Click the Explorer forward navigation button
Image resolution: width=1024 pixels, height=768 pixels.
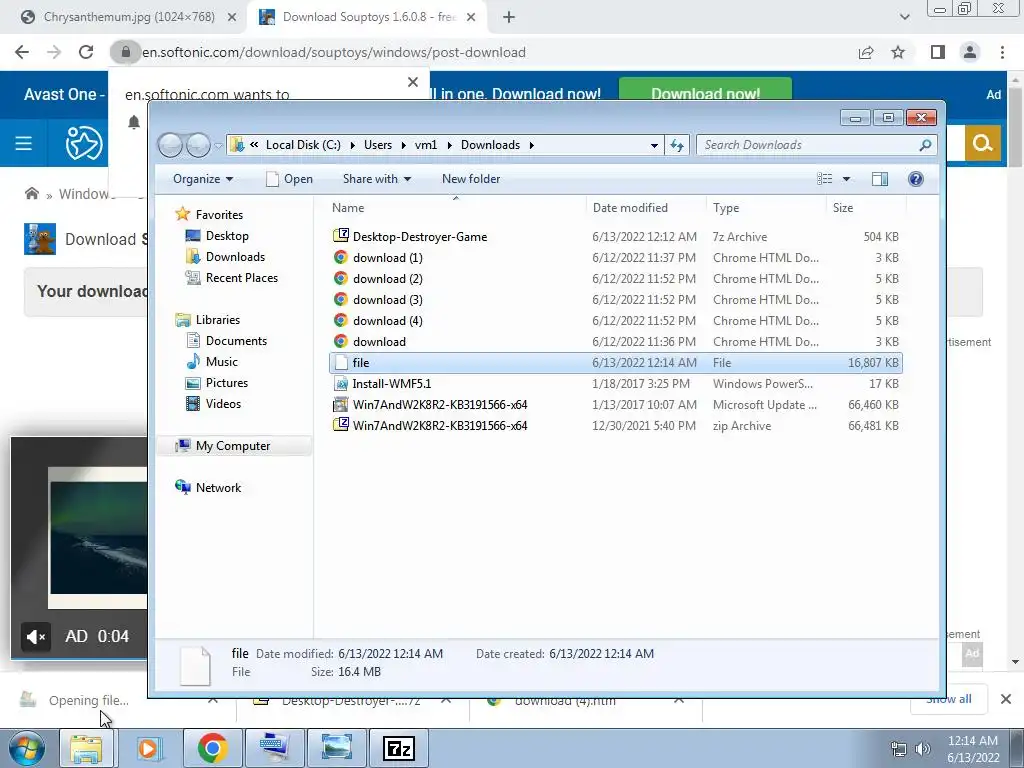(198, 145)
